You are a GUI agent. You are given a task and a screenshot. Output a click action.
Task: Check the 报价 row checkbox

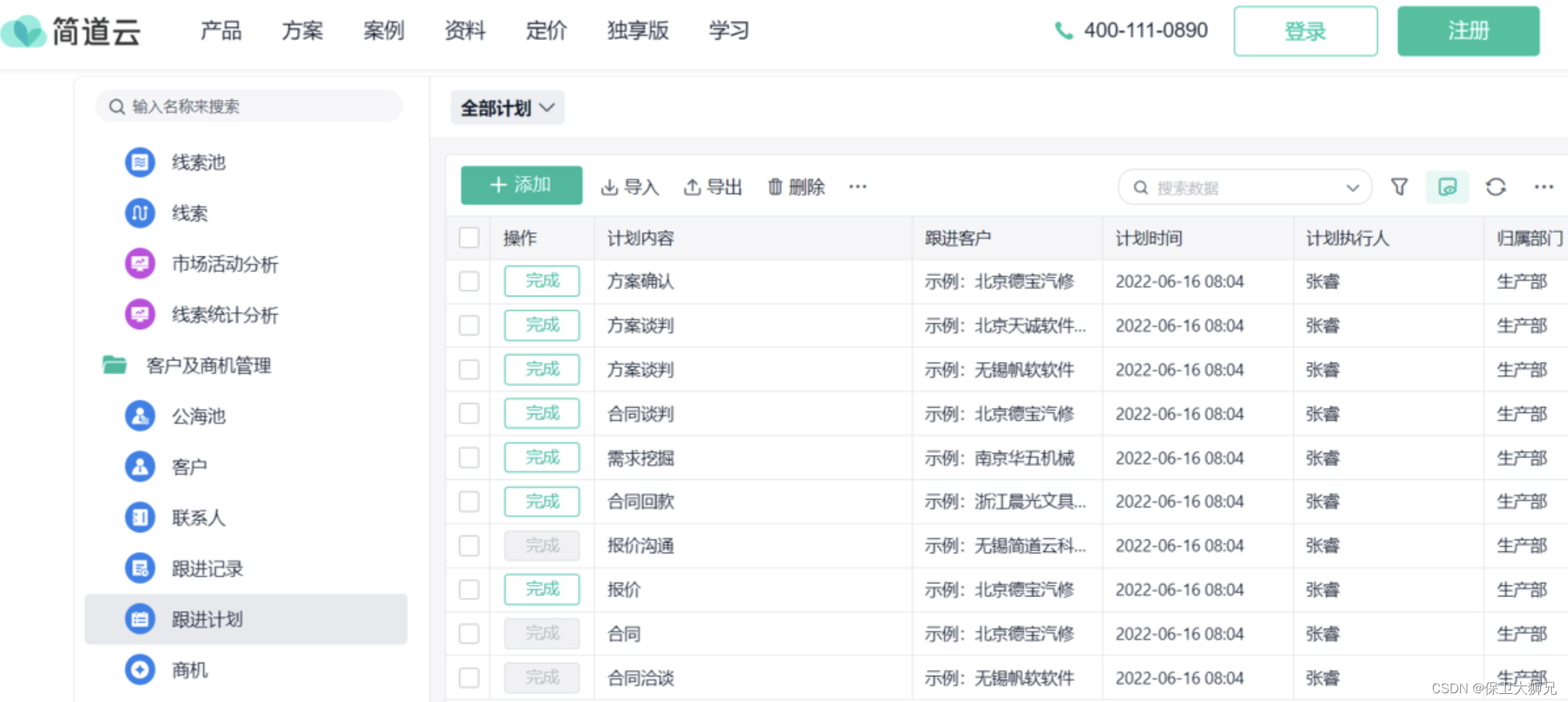pos(469,589)
